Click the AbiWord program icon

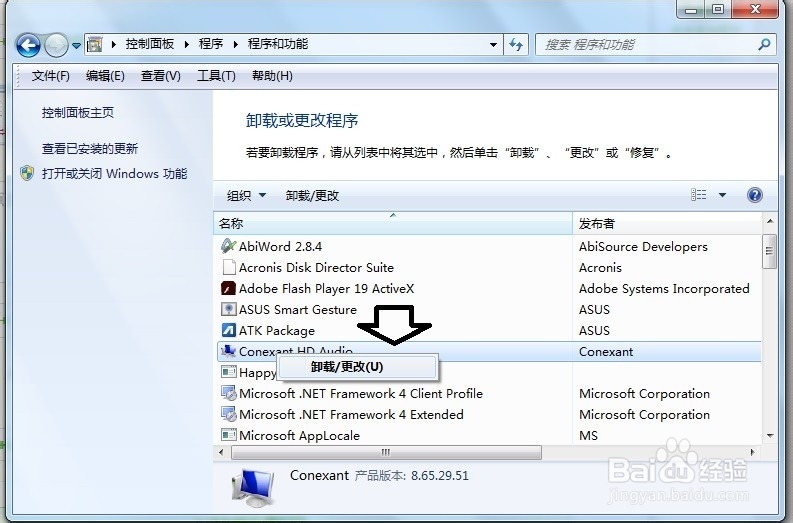[x=229, y=246]
